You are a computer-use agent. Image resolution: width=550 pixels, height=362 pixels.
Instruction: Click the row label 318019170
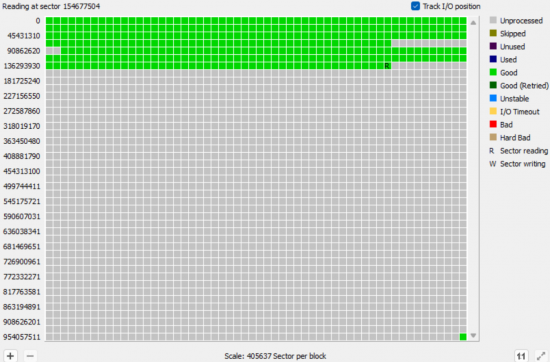click(22, 126)
